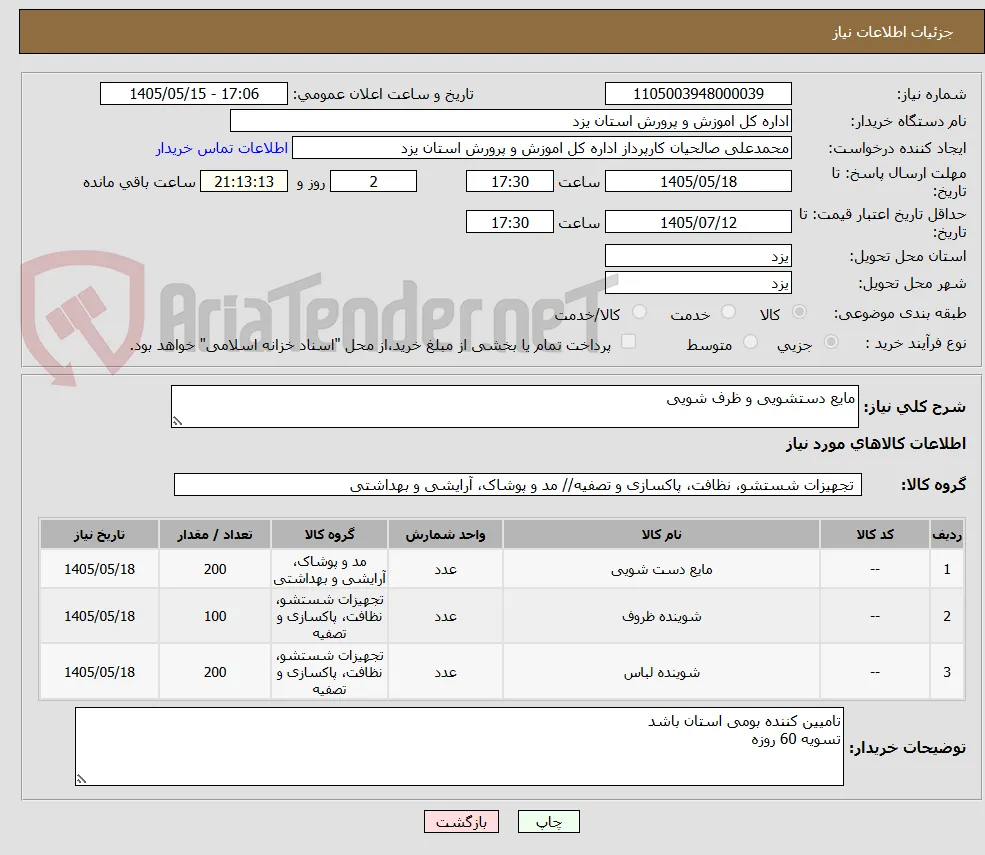Select the خدمت radio button
985x855 pixels.
(x=728, y=312)
